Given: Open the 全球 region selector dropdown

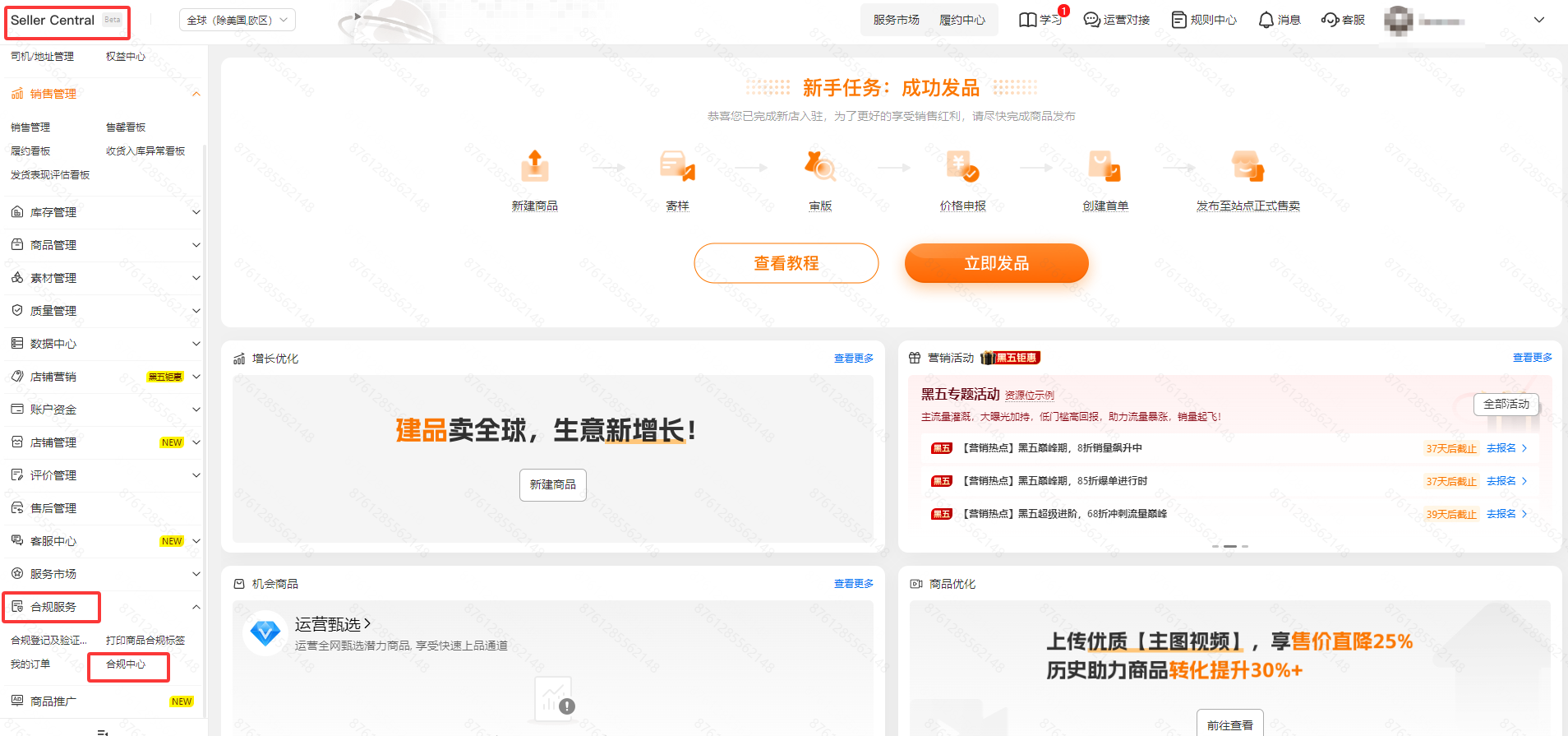Looking at the screenshot, I should pyautogui.click(x=237, y=20).
